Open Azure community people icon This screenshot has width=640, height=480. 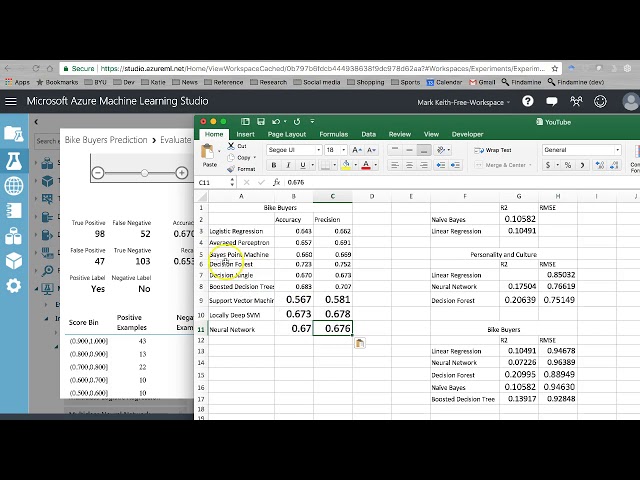pyautogui.click(x=576, y=101)
